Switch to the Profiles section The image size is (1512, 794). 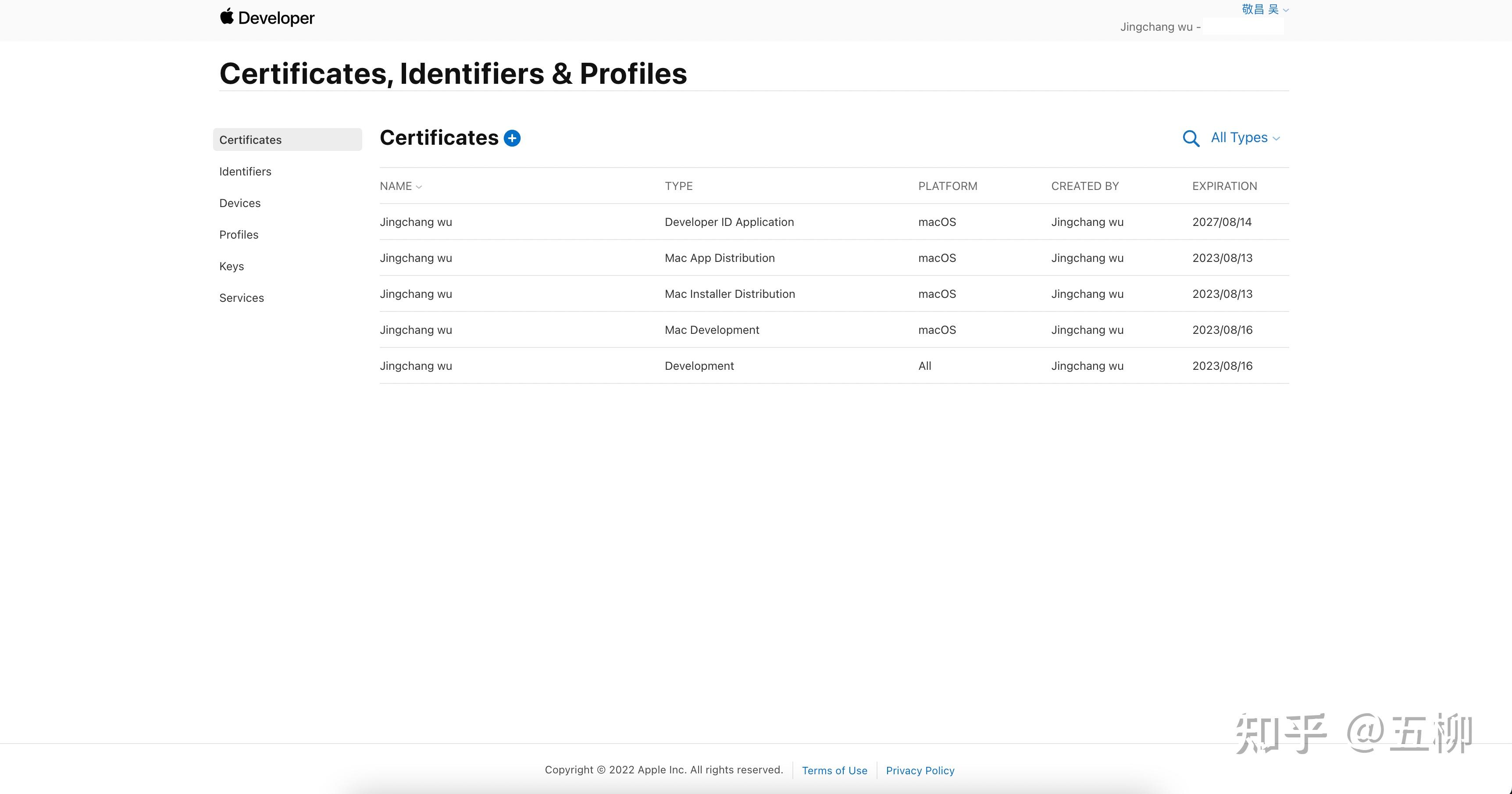[x=239, y=234]
